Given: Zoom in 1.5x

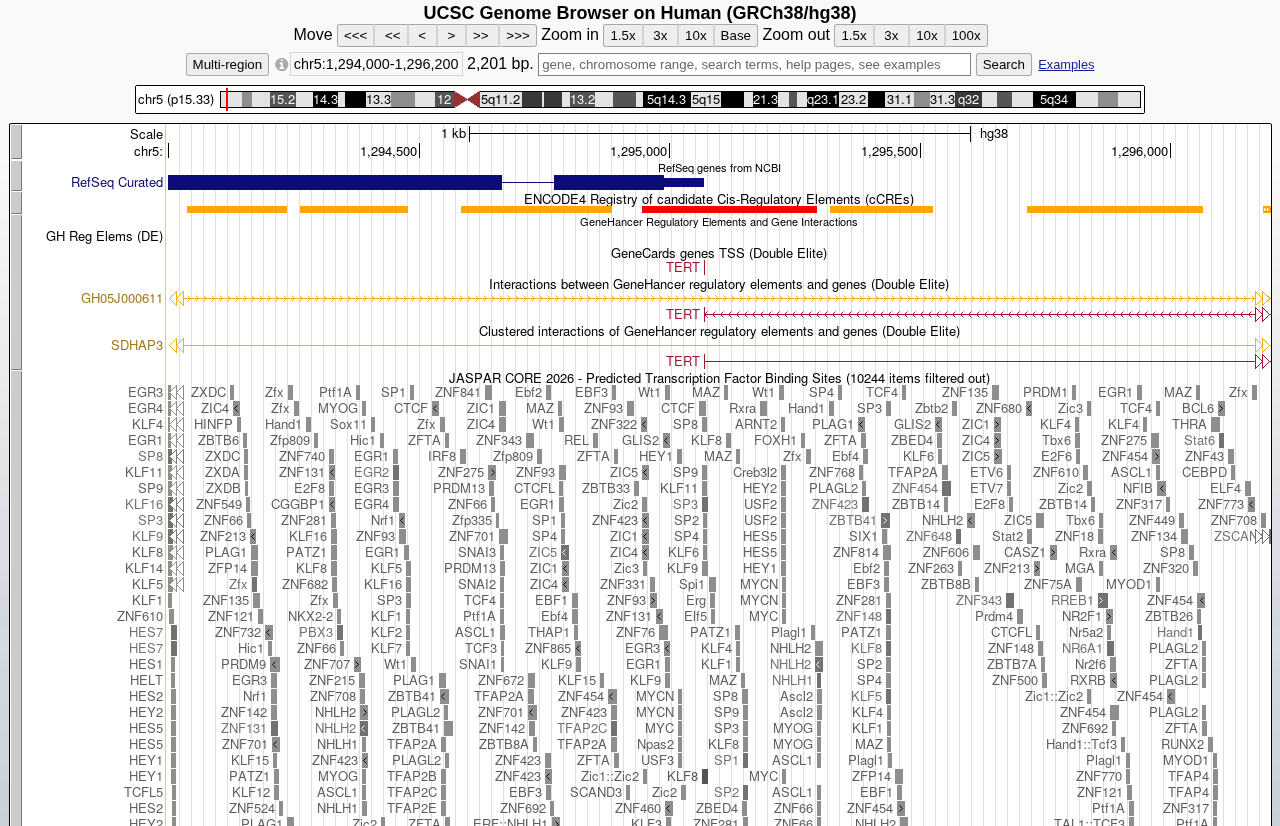Looking at the screenshot, I should point(622,36).
